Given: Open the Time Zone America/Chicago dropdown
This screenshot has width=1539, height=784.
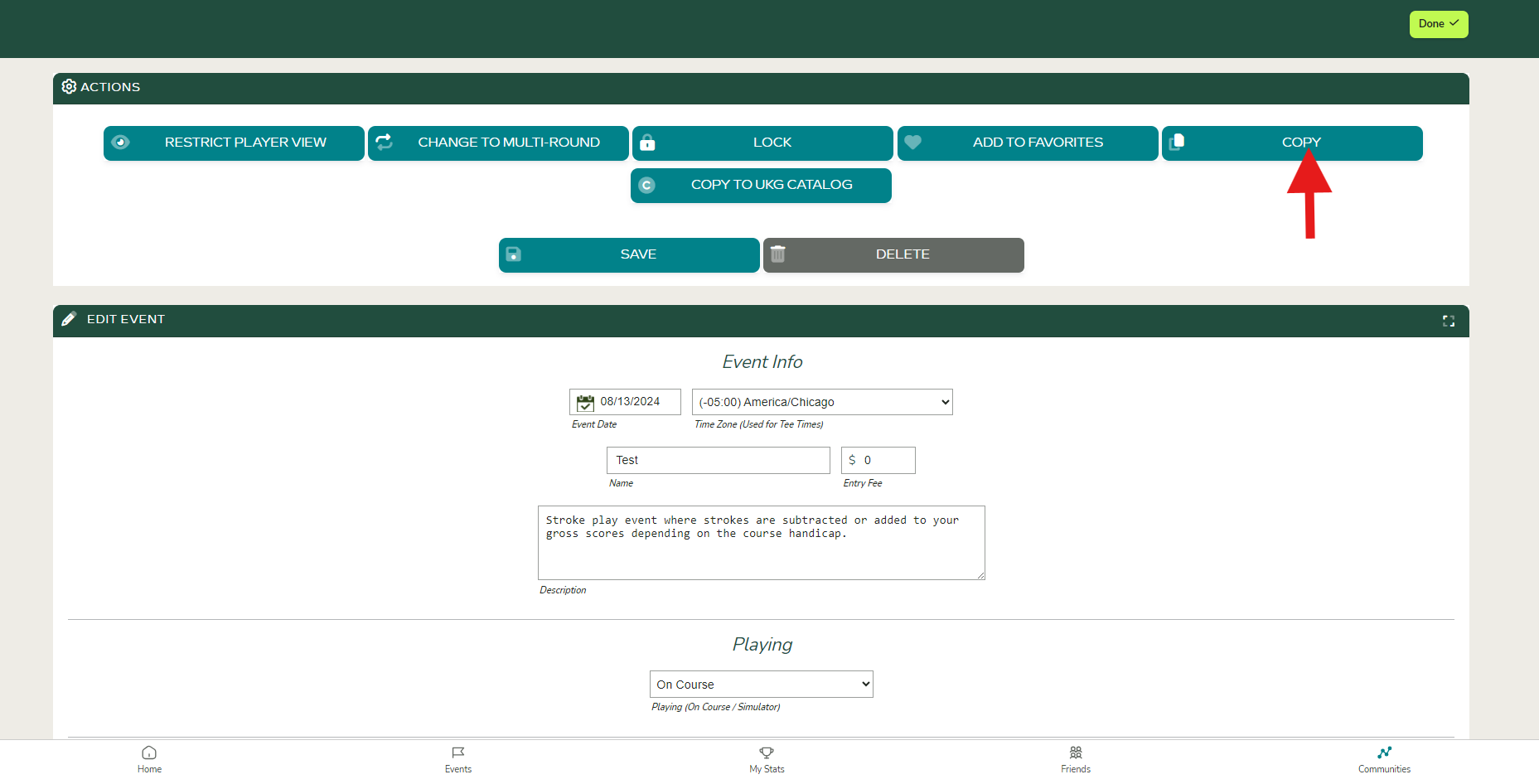Looking at the screenshot, I should (822, 402).
